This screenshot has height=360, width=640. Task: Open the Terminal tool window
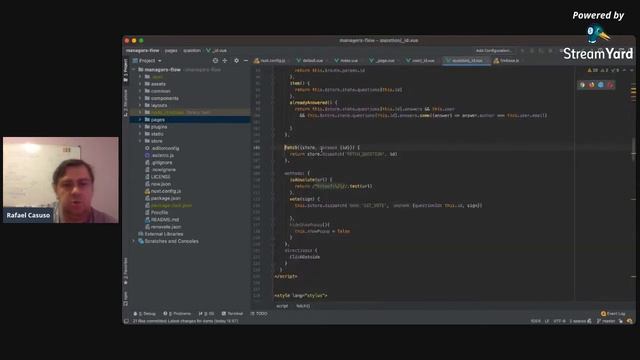click(x=232, y=313)
